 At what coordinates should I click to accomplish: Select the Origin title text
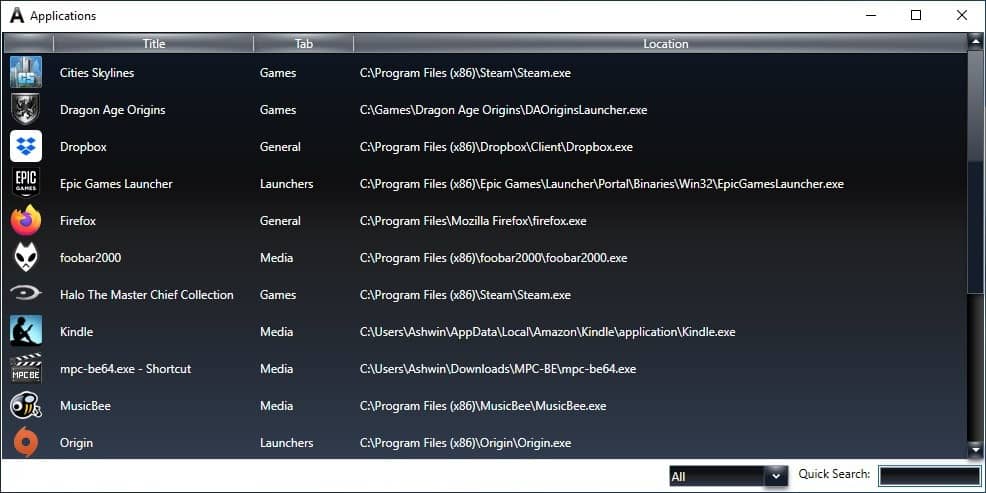[x=76, y=443]
